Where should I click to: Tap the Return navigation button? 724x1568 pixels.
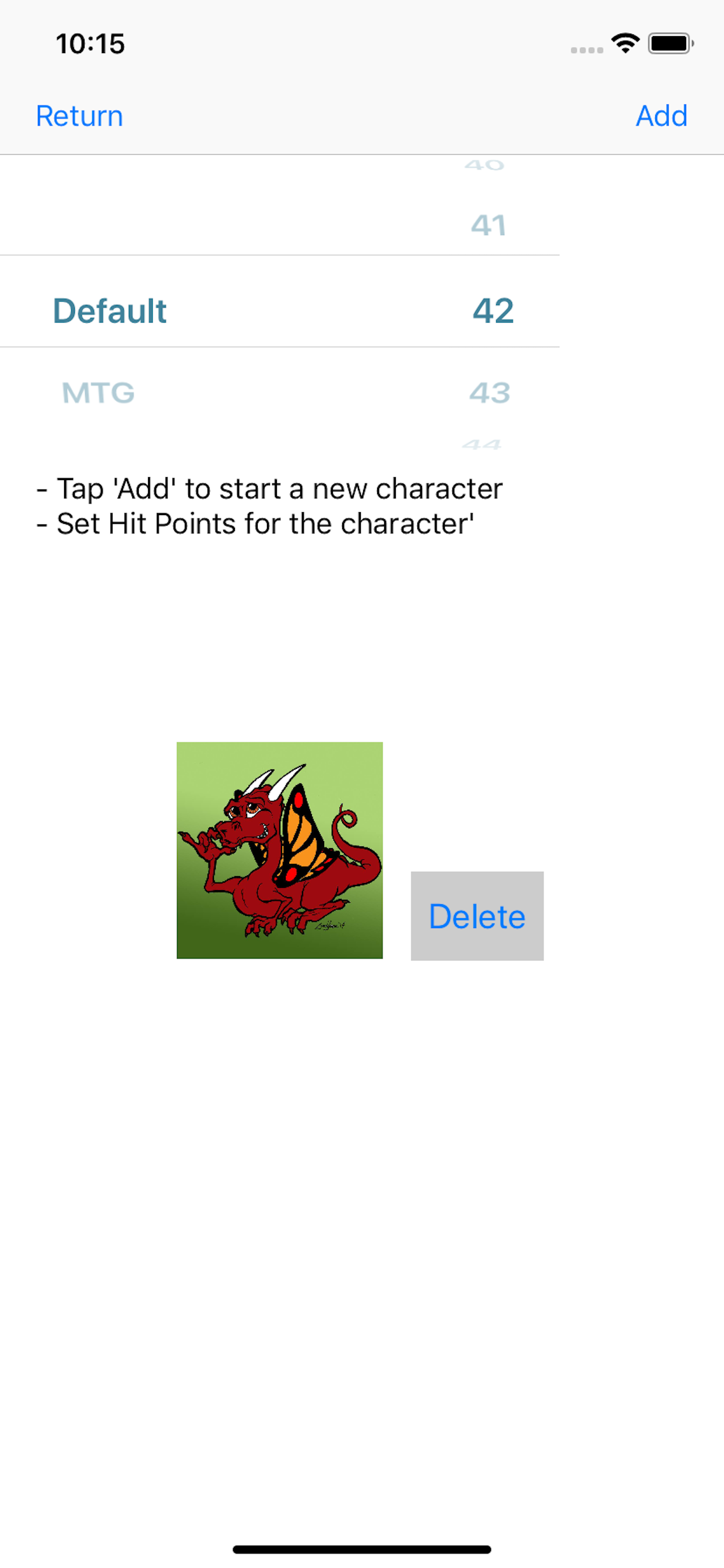pyautogui.click(x=79, y=116)
